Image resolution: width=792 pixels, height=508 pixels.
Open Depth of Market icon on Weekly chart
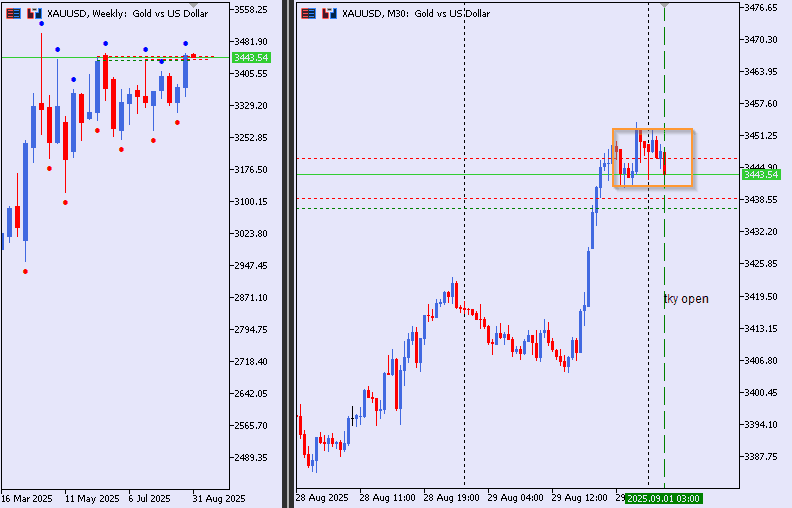pyautogui.click(x=34, y=14)
